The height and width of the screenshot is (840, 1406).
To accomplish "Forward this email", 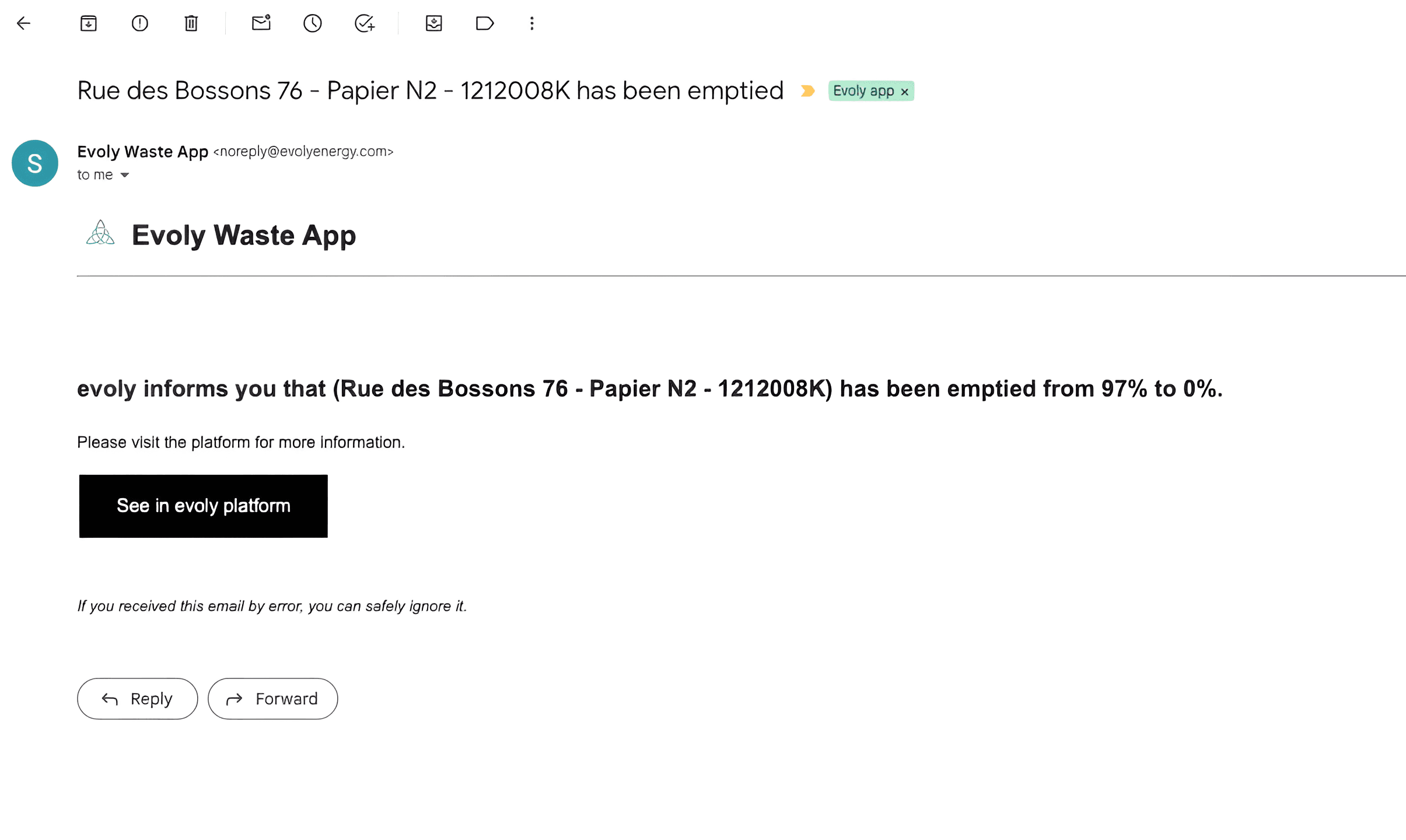I will tap(272, 698).
